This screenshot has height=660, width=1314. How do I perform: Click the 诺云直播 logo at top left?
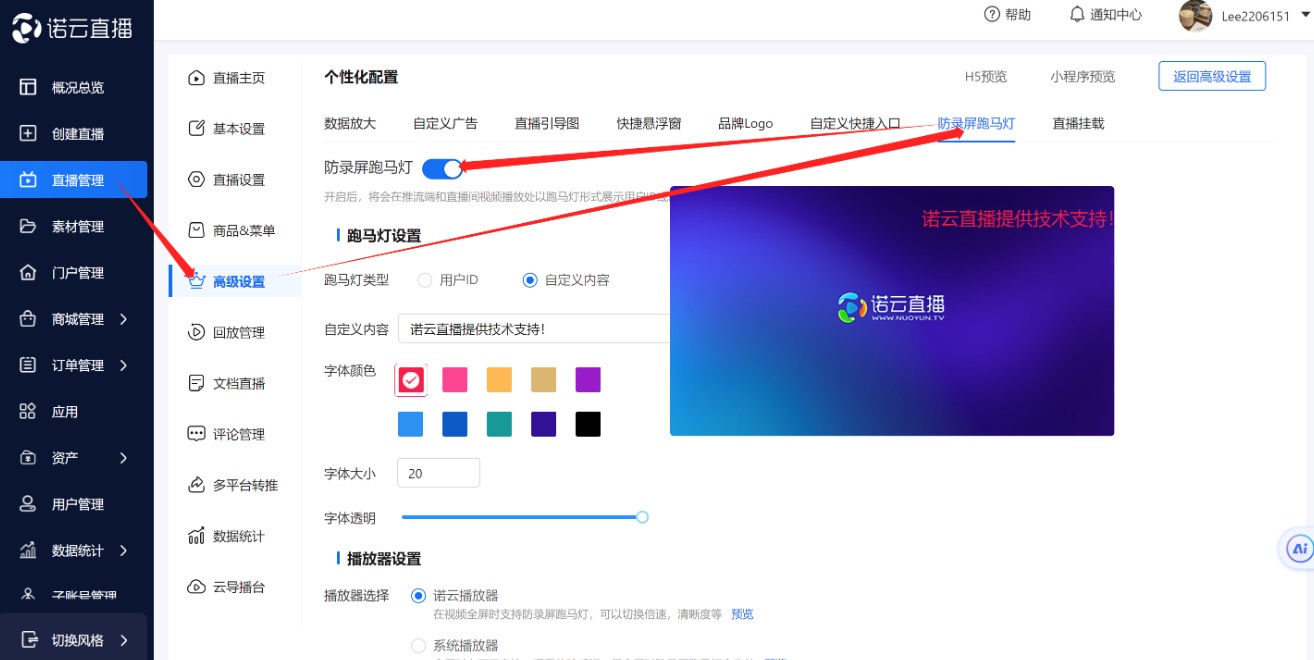pyautogui.click(x=72, y=27)
